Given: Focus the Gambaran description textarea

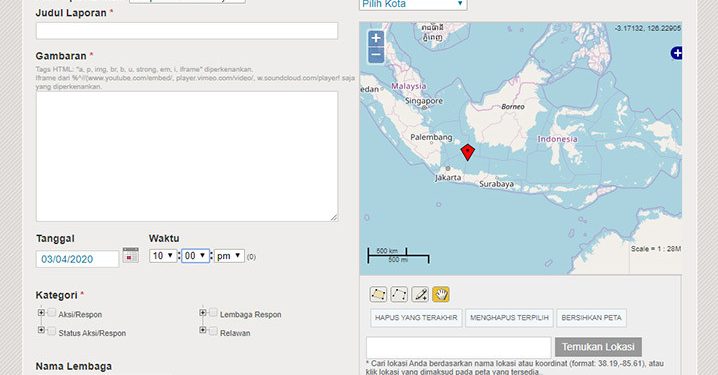Looking at the screenshot, I should point(187,157).
